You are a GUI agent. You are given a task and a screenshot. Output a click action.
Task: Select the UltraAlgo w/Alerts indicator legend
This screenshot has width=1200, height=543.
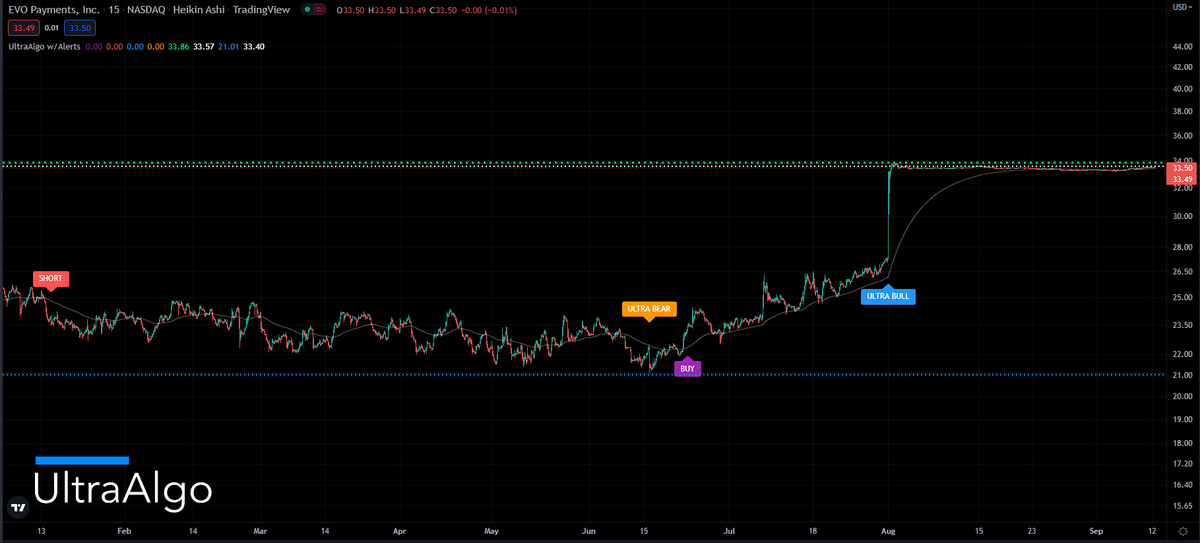pos(43,46)
